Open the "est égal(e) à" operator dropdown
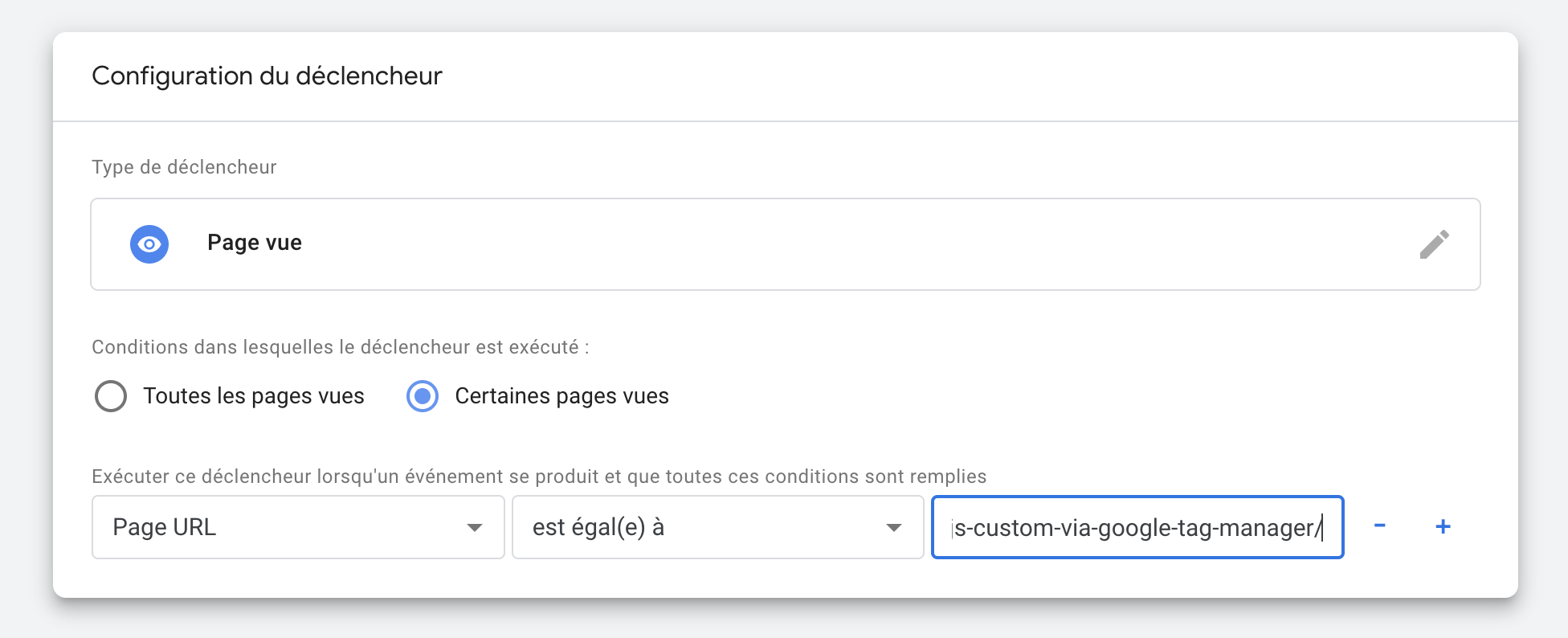Viewport: 1568px width, 638px height. 717,527
